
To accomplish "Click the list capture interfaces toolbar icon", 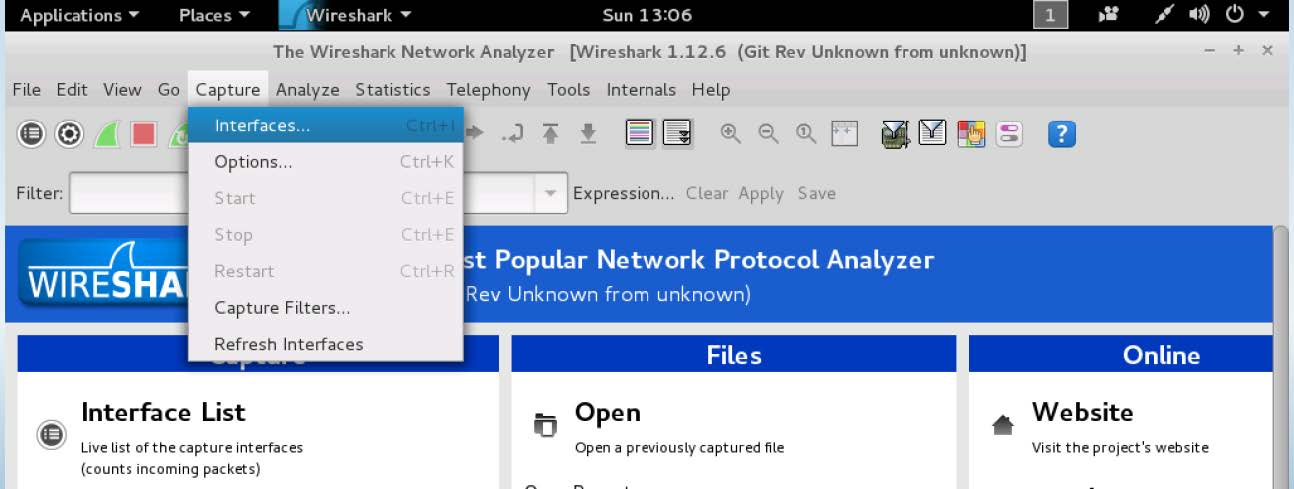I will 32,134.
